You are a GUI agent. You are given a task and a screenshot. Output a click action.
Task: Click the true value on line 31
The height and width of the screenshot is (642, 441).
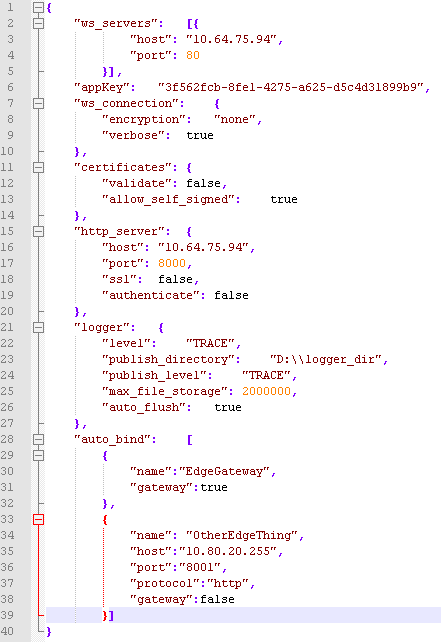[214, 487]
